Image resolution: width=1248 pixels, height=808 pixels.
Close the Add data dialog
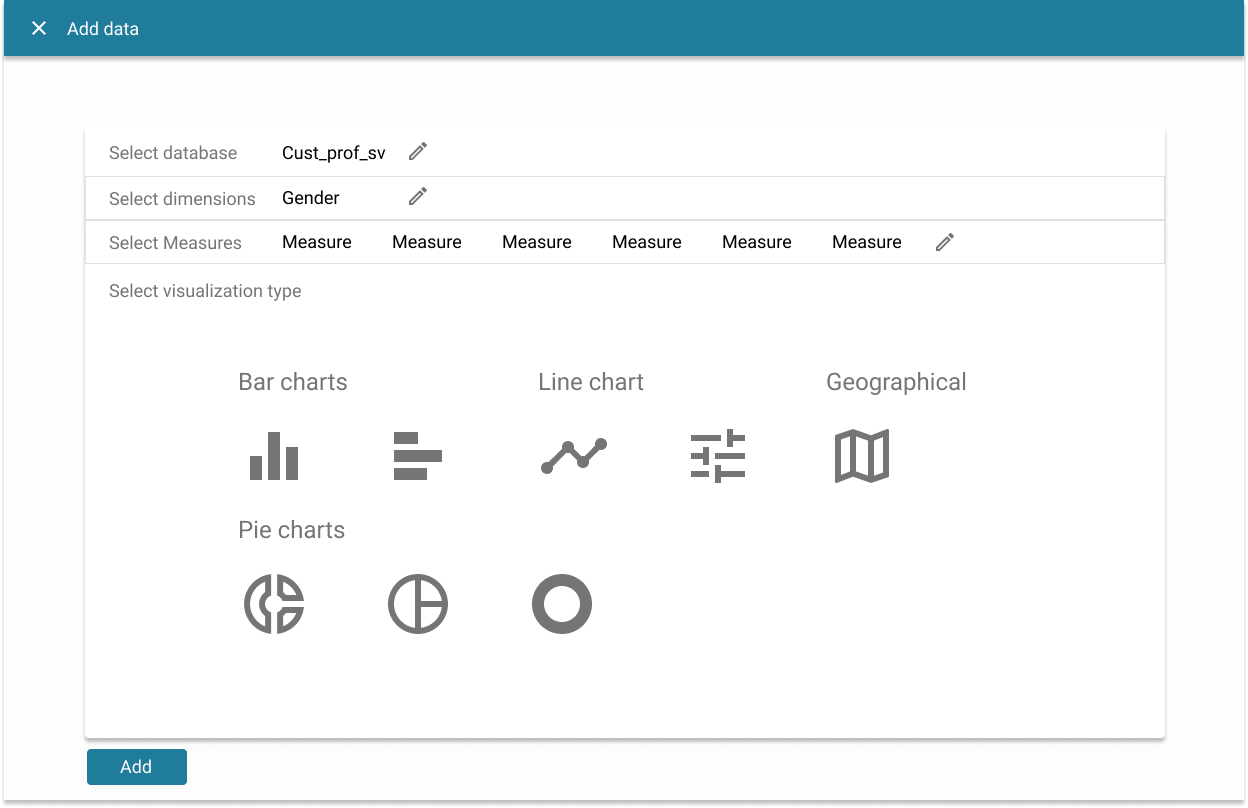point(39,28)
